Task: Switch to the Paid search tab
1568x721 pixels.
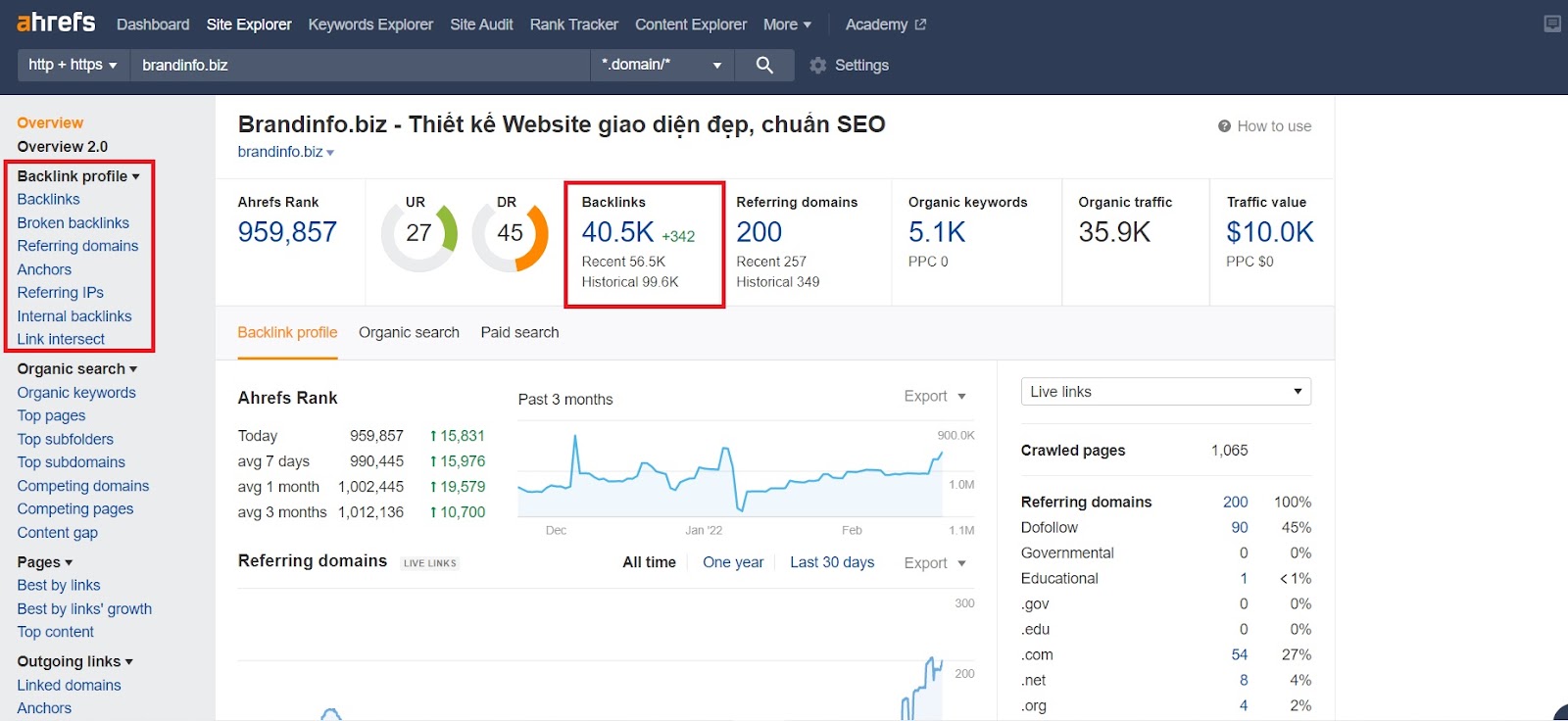Action: pos(519,332)
